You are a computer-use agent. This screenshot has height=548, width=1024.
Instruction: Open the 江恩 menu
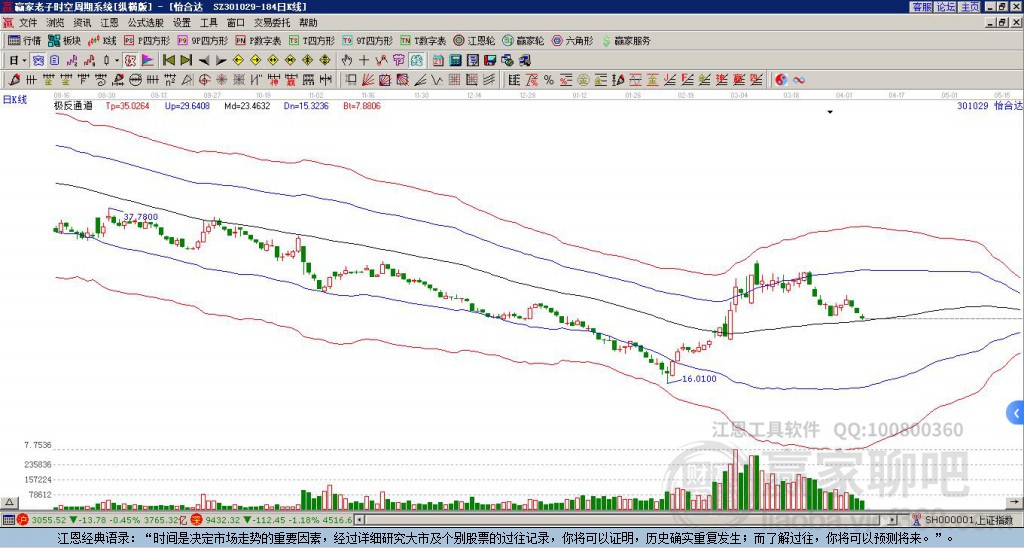110,23
